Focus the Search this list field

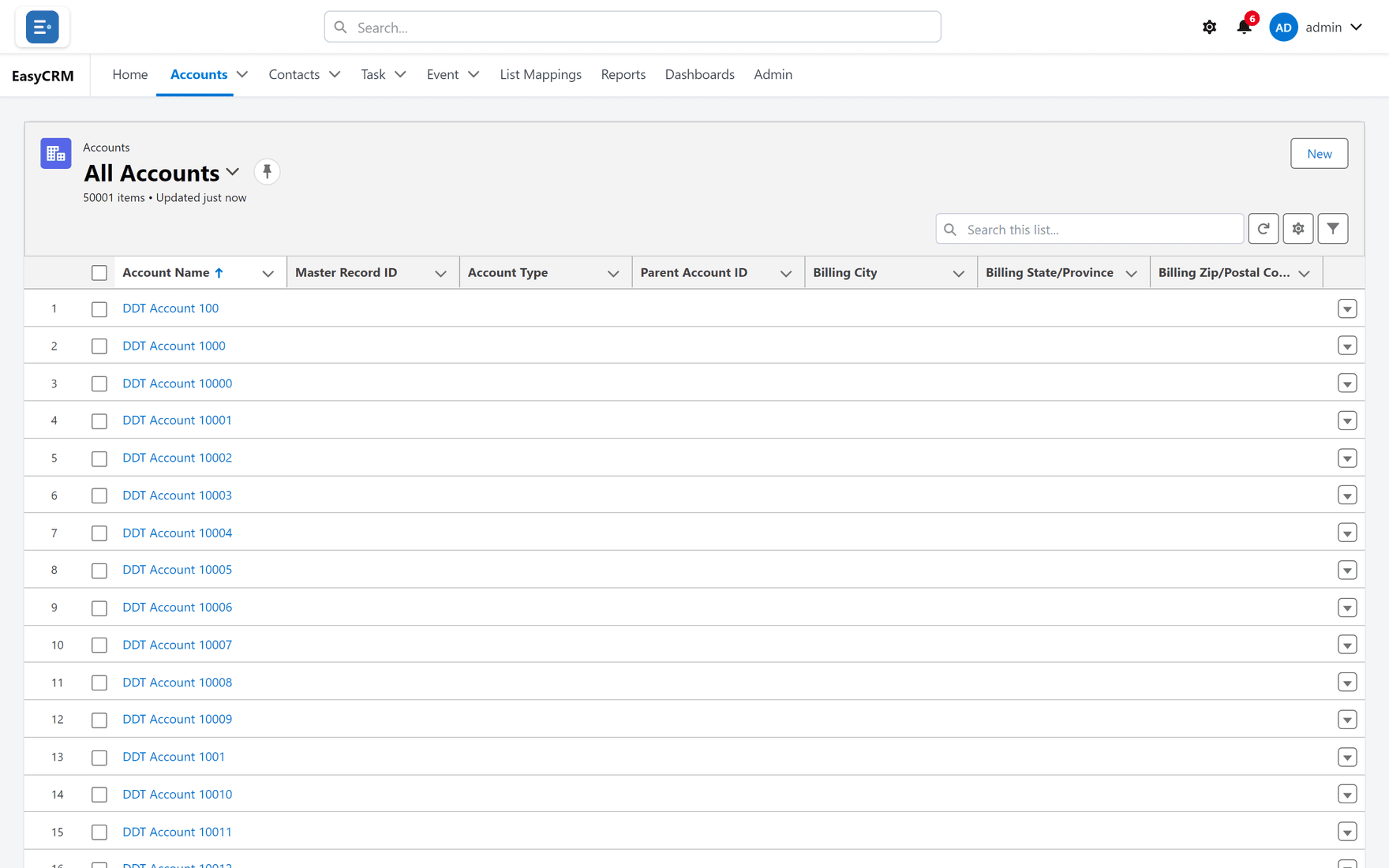tap(1089, 229)
